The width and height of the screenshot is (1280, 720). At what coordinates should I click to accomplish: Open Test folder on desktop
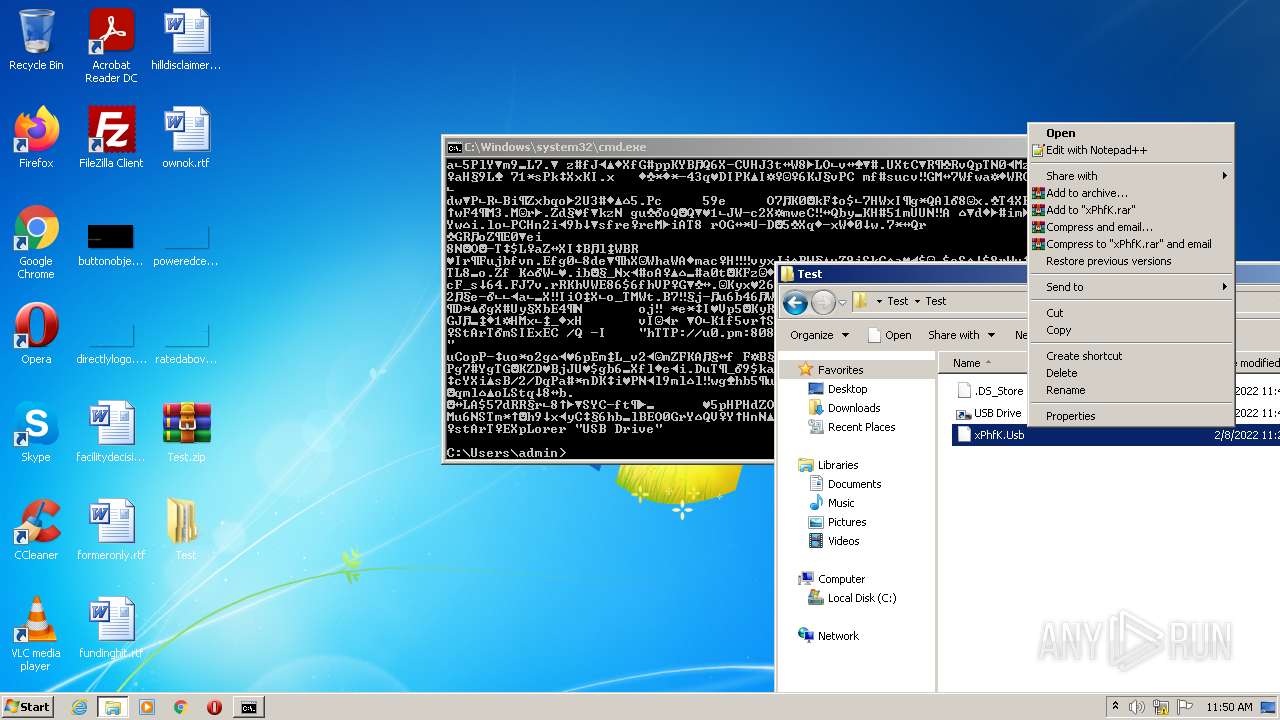(x=186, y=530)
